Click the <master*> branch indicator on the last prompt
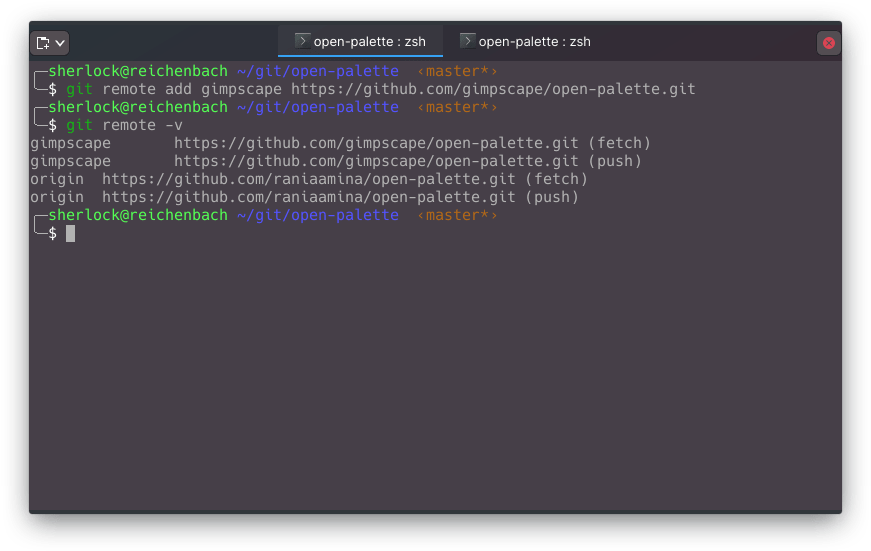 (457, 215)
